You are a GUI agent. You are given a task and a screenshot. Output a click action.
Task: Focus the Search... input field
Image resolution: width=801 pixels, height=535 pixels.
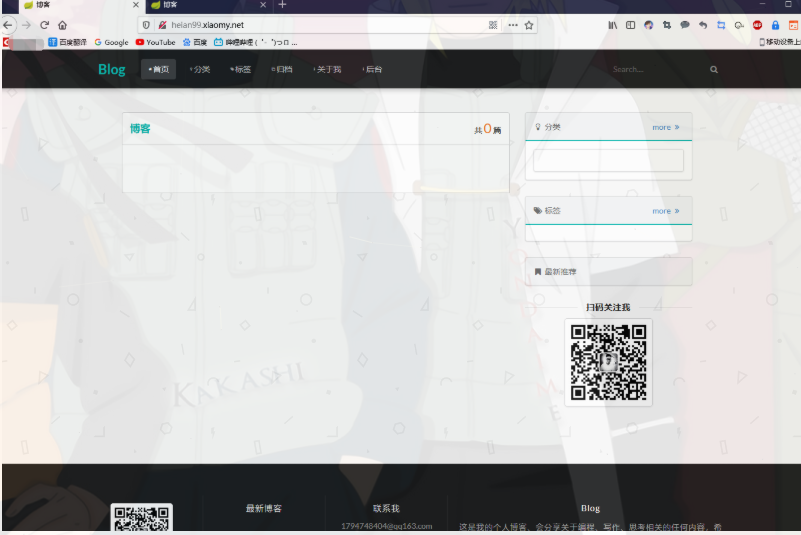pyautogui.click(x=656, y=69)
